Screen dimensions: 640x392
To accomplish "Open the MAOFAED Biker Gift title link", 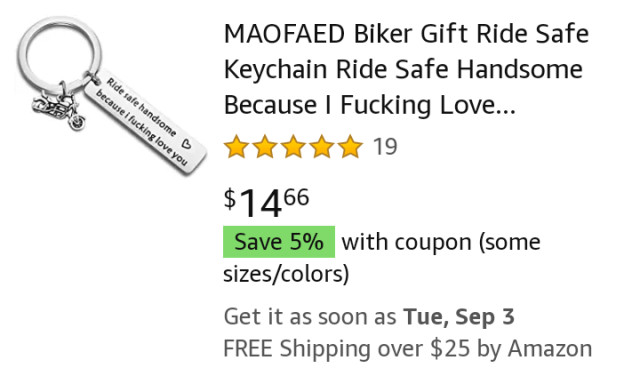I will point(406,69).
